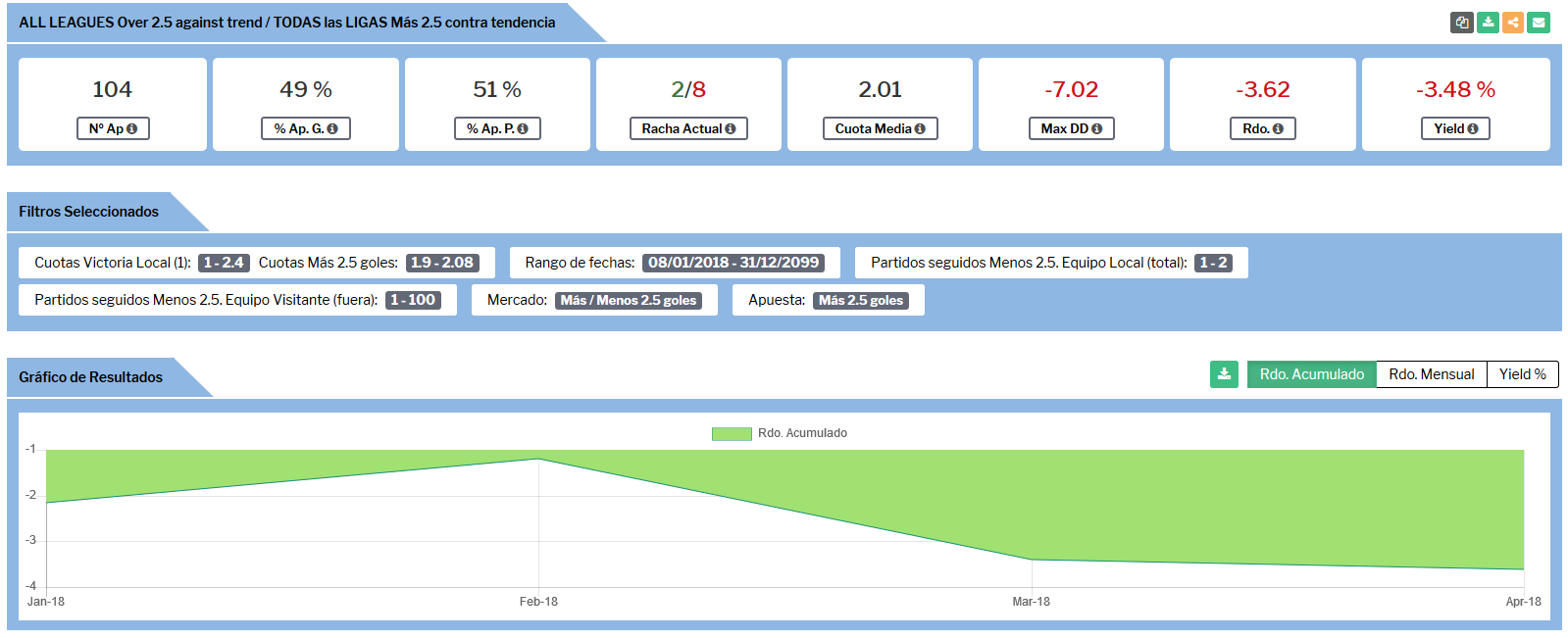The height and width of the screenshot is (638, 1568).
Task: Click the -7.02 max drawdown value
Action: [x=1071, y=89]
